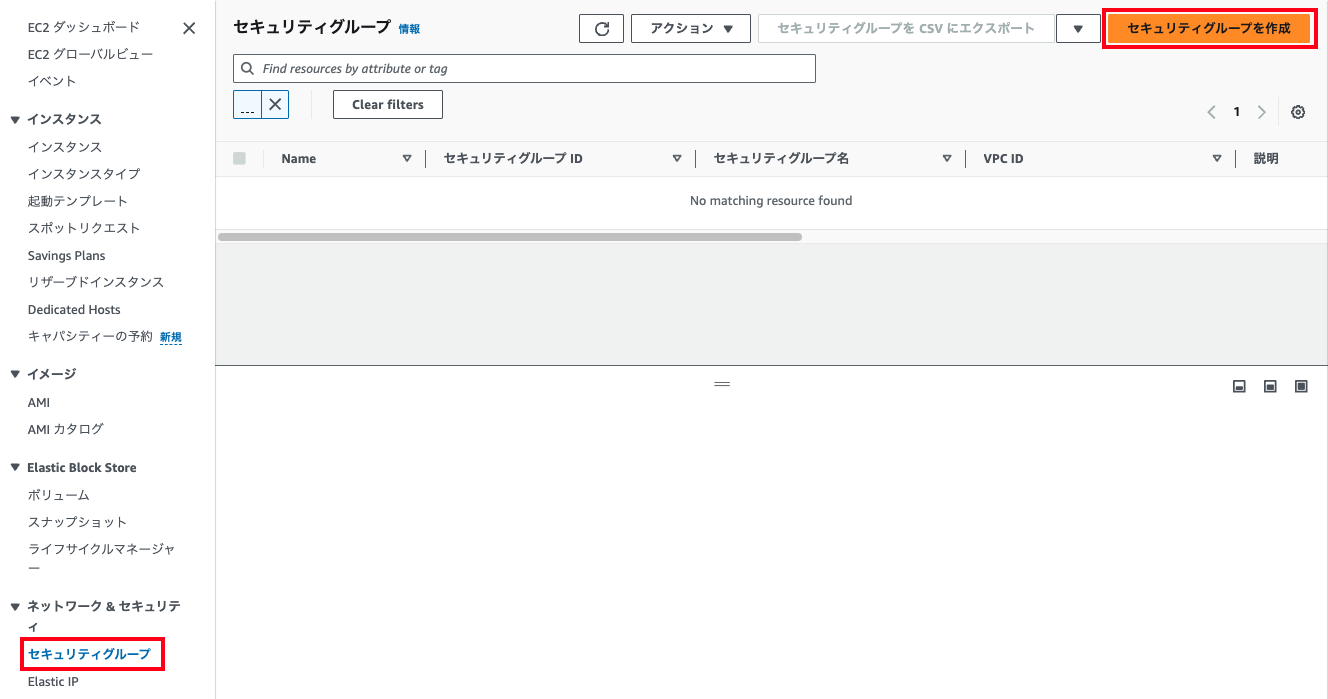Collapse the Elastic Block Store section
The height and width of the screenshot is (699, 1328).
click(x=15, y=467)
